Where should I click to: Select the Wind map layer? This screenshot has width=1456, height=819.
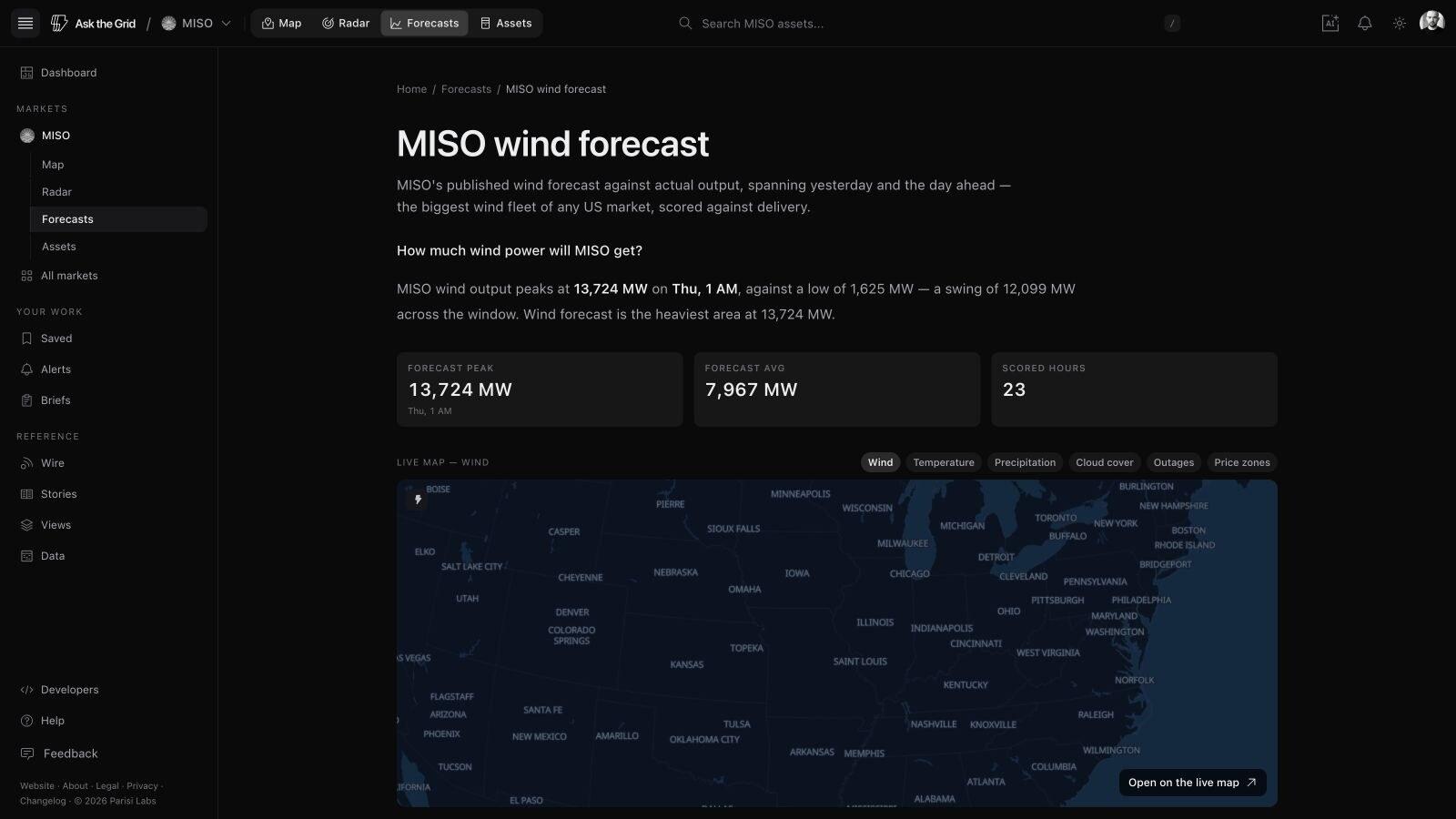click(880, 462)
